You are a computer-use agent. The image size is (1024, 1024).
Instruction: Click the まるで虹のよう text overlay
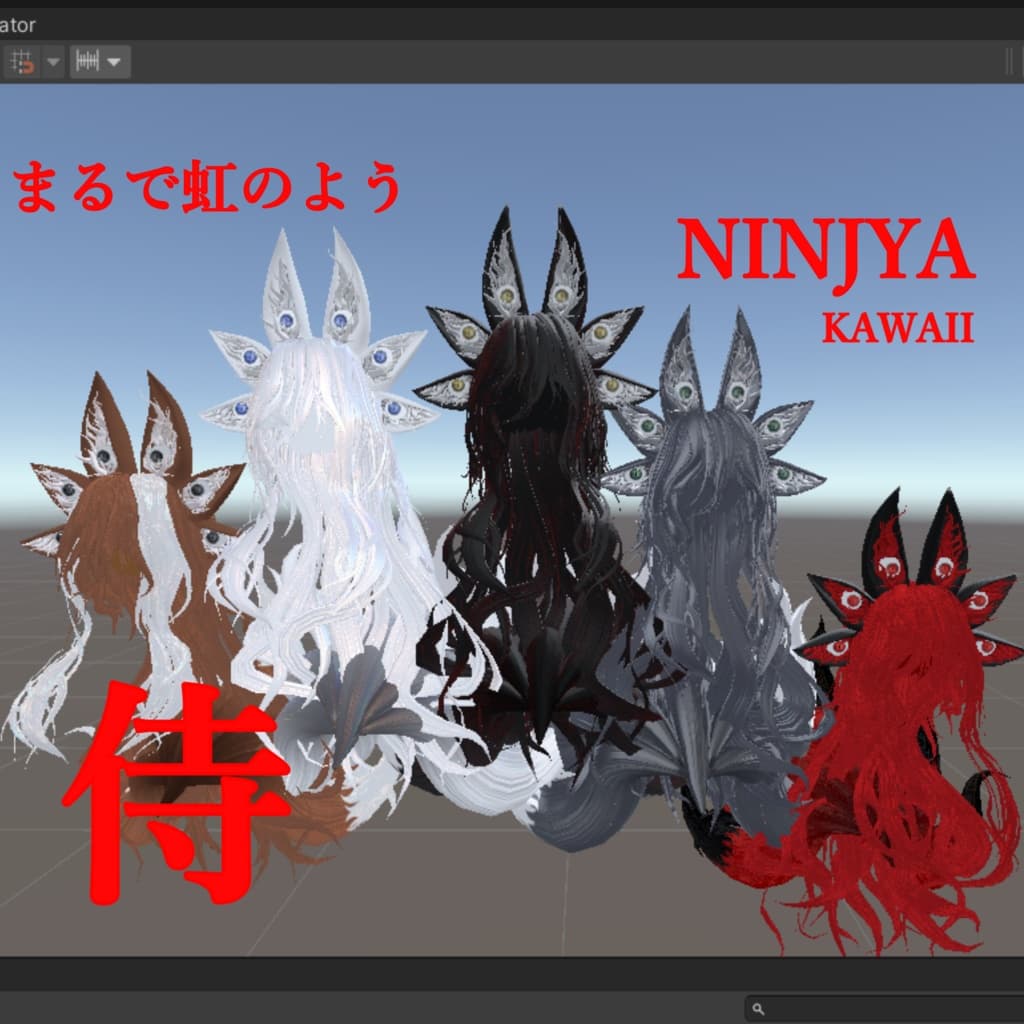coord(208,187)
